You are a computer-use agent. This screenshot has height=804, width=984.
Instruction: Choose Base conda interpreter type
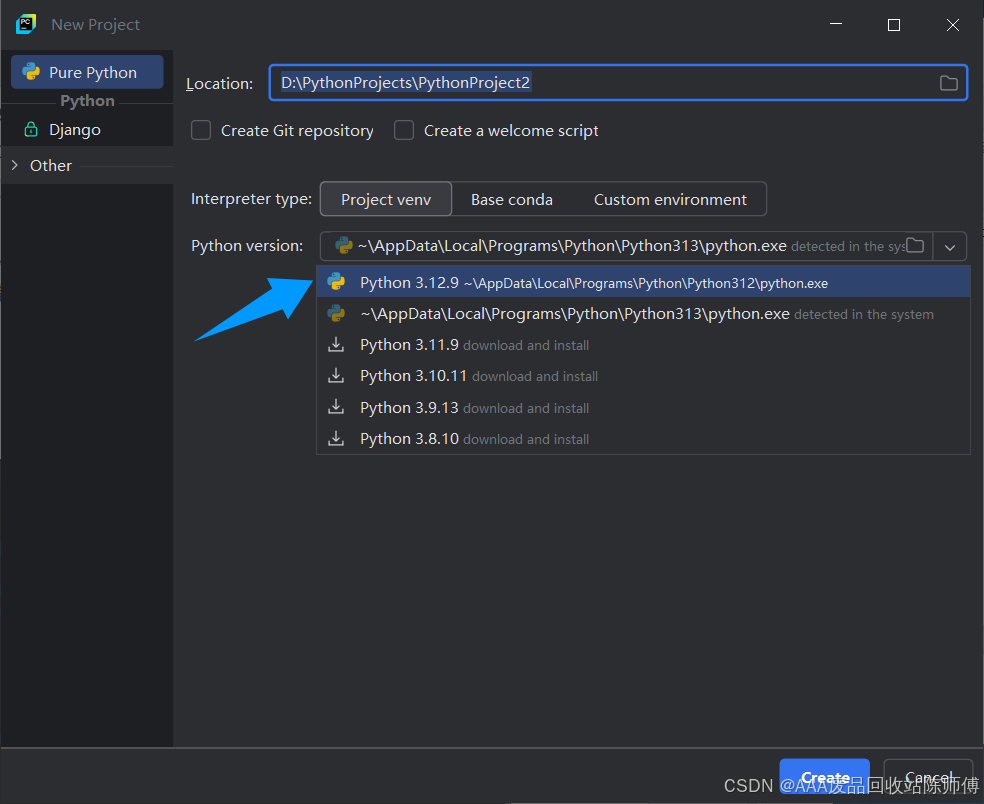point(511,200)
